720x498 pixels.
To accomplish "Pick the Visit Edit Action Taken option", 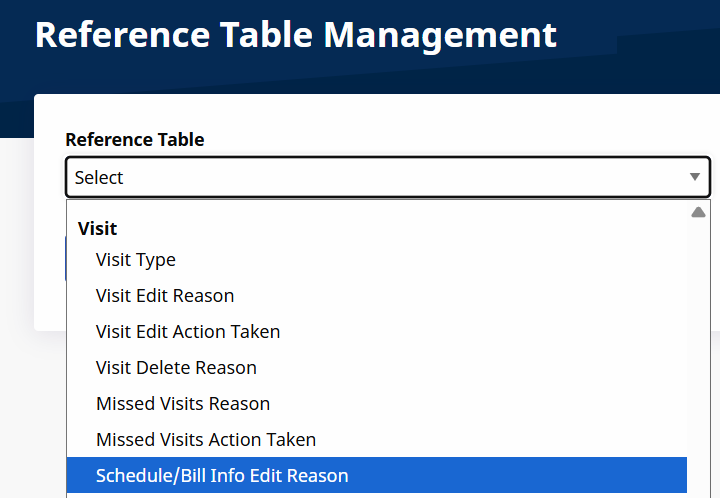I will [x=188, y=332].
